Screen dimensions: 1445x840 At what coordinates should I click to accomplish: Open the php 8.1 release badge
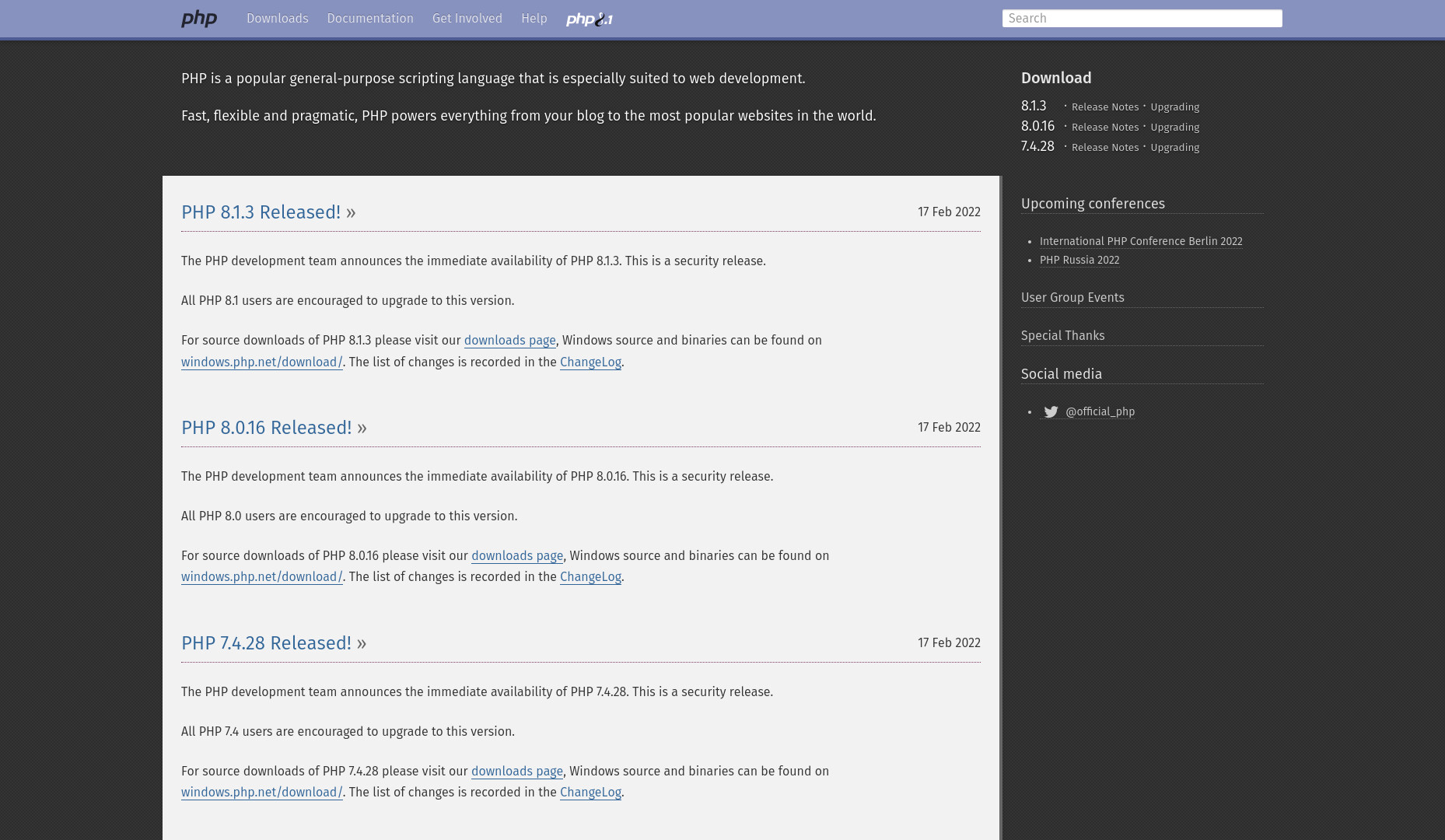(x=590, y=19)
